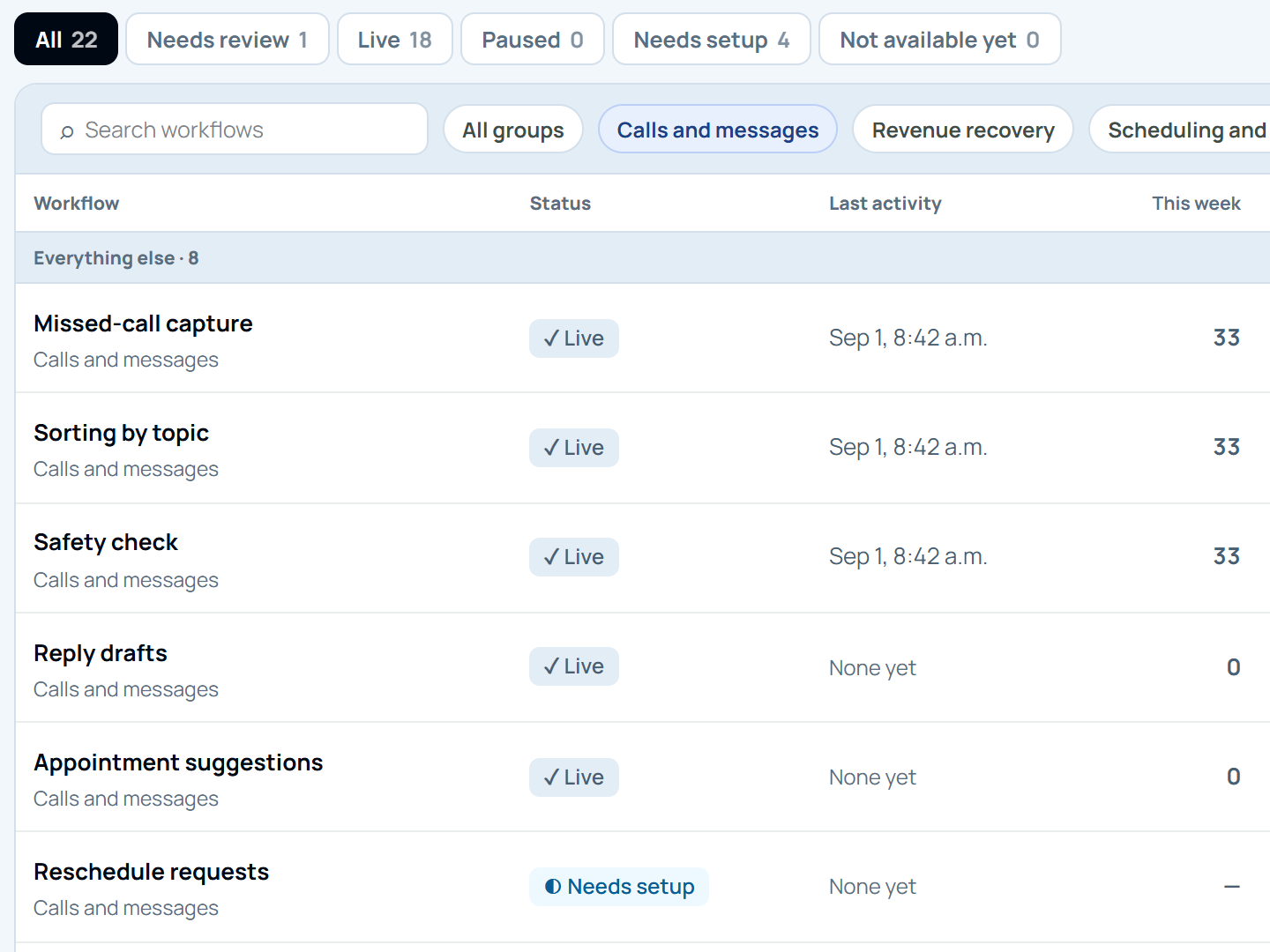Image resolution: width=1270 pixels, height=952 pixels.
Task: Click the Live badge for Appointment suggestions
Action: (574, 777)
